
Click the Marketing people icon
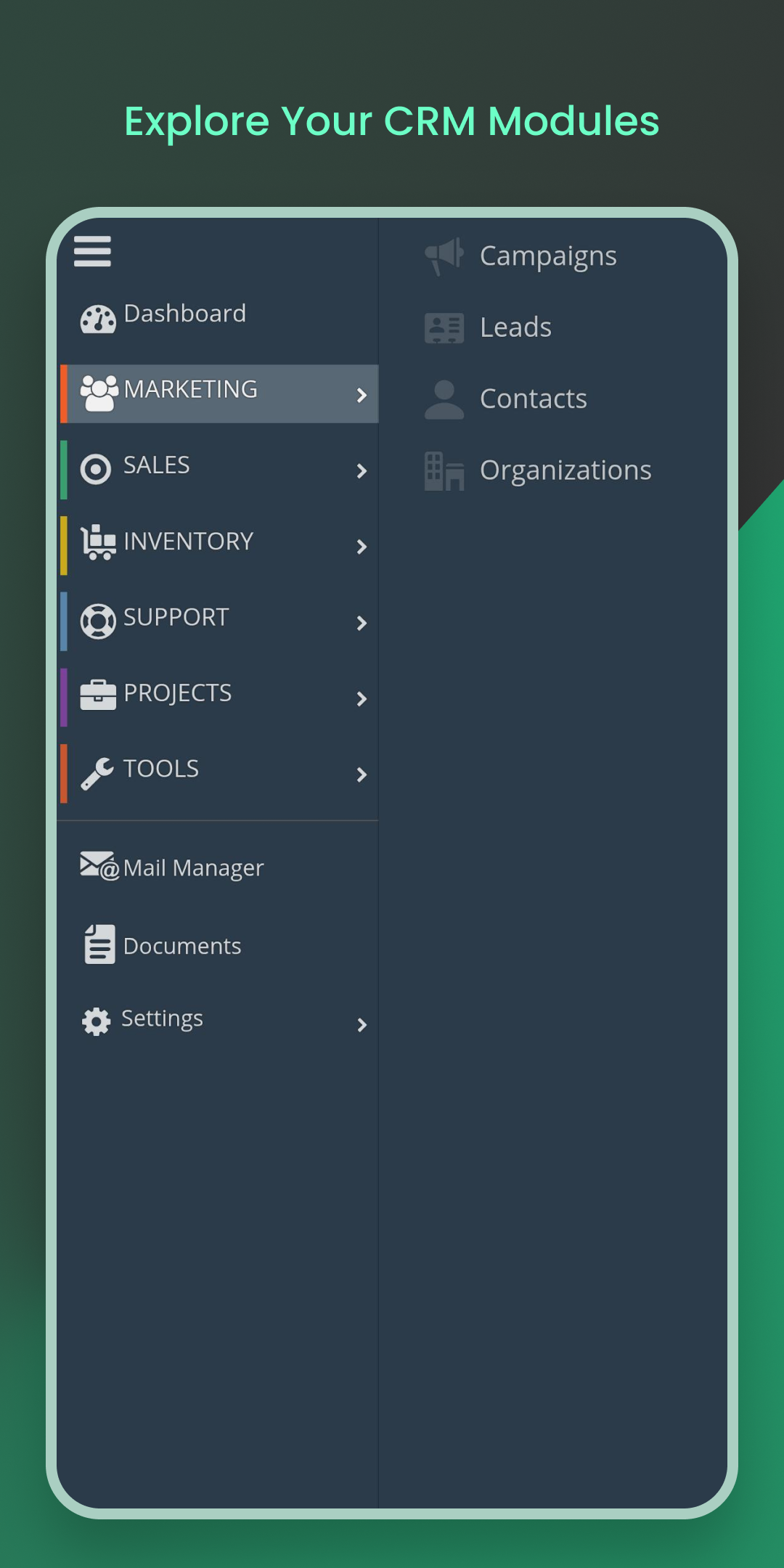[99, 393]
